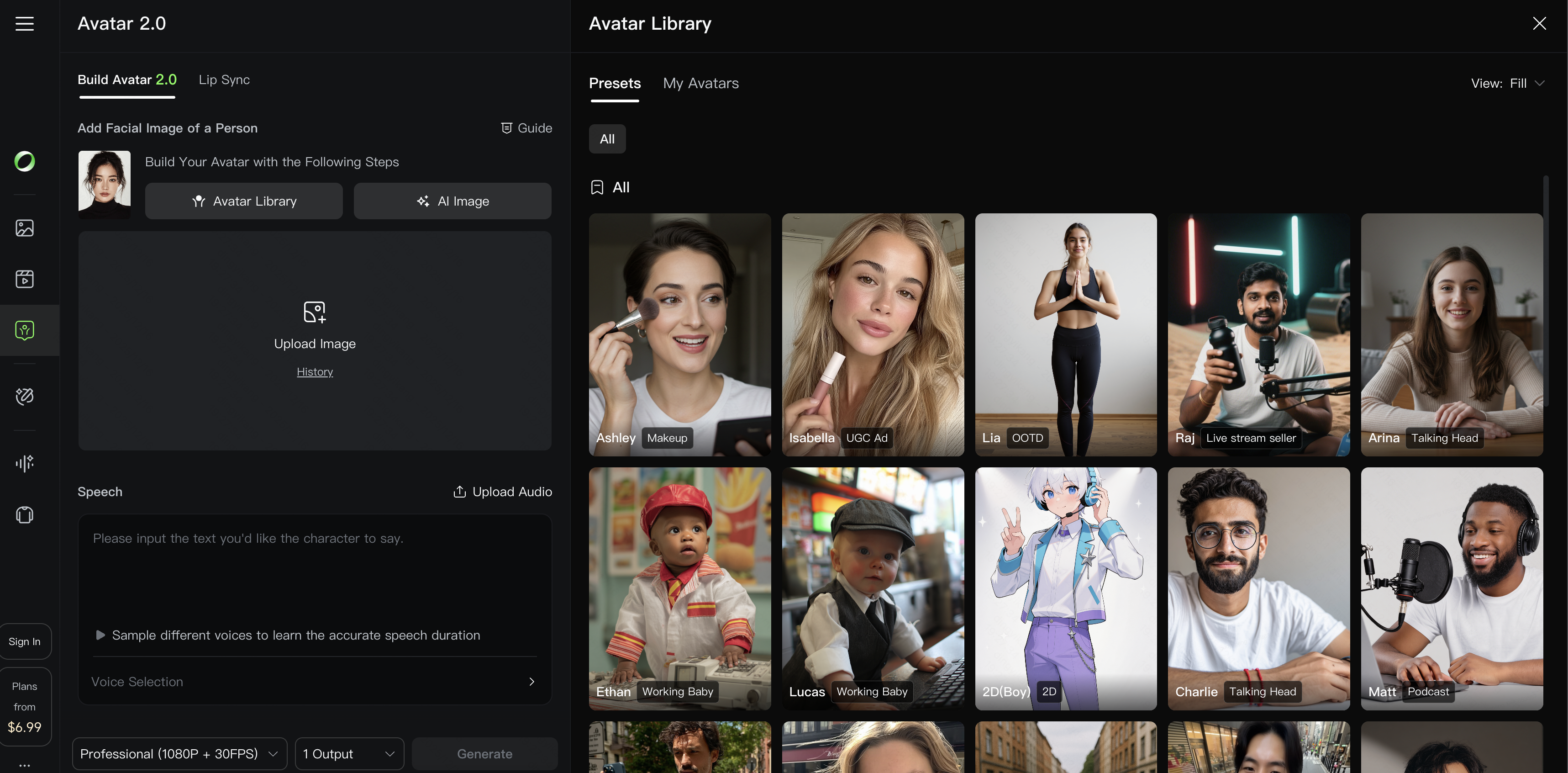Play sample voices preview triangle
Image resolution: width=1568 pixels, height=773 pixels.
100,635
